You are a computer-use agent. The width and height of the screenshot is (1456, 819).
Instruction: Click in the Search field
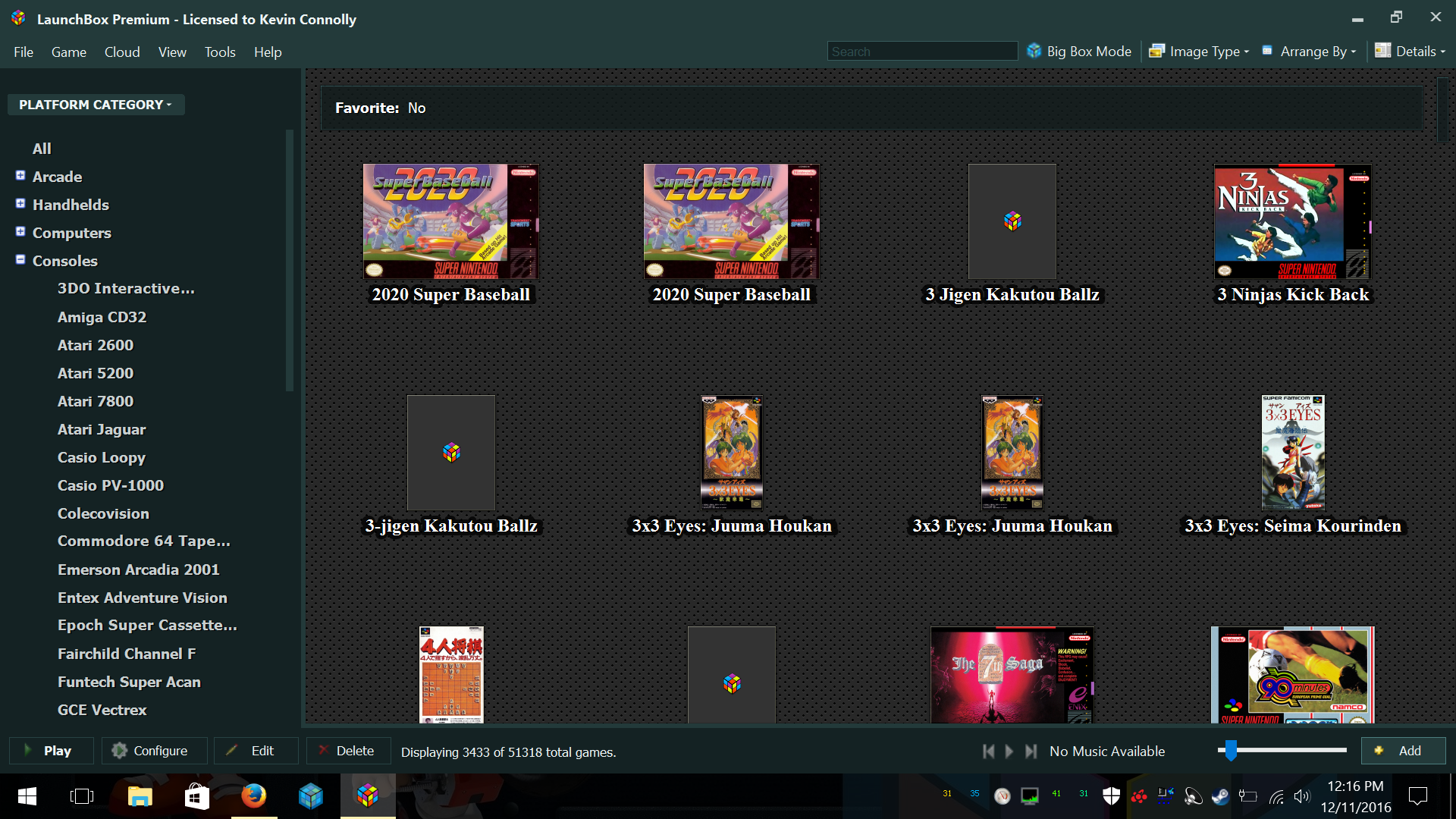coord(922,52)
